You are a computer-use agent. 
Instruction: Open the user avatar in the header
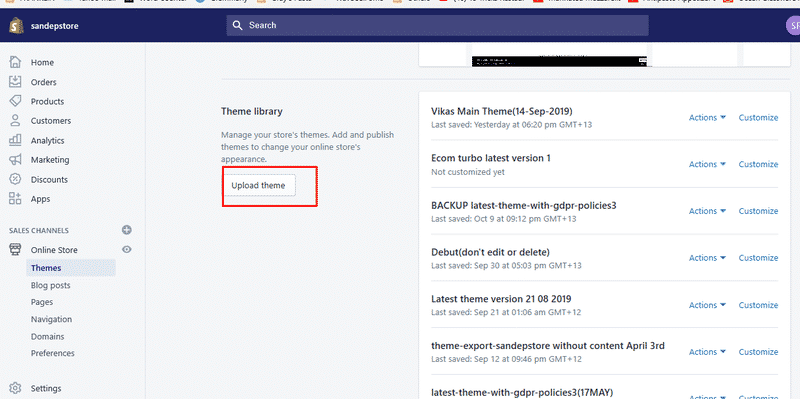tap(793, 26)
